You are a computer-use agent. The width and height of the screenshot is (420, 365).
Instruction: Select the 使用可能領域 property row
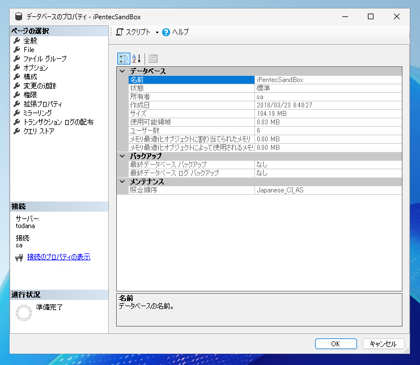tap(265, 122)
